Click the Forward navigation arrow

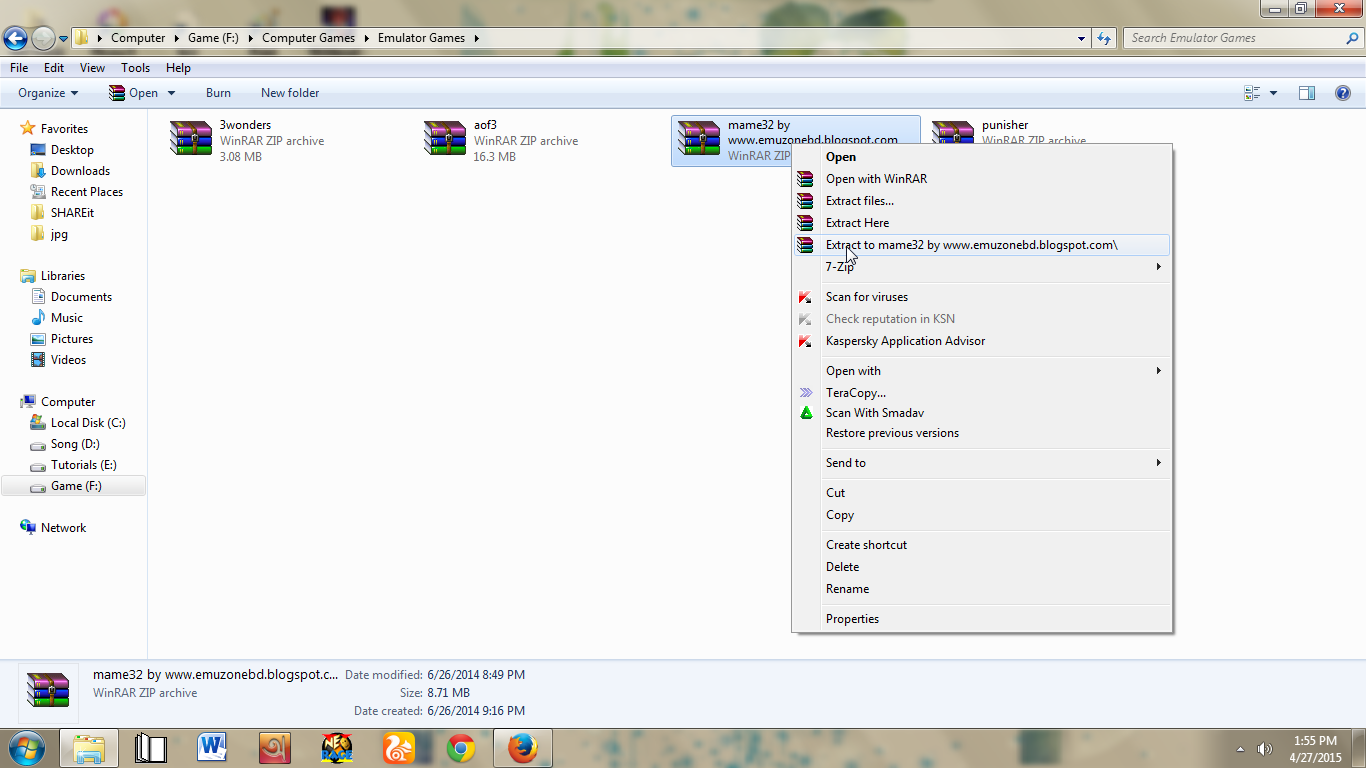43,38
